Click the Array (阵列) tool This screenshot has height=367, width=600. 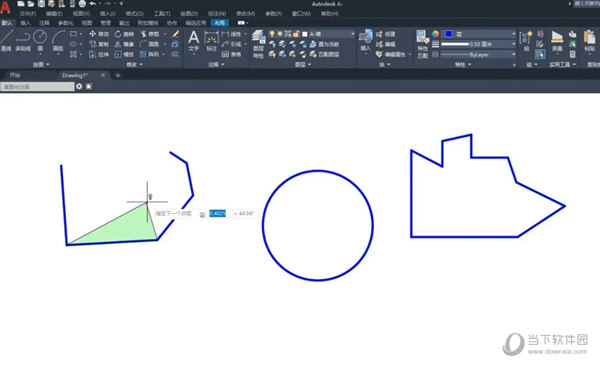150,55
